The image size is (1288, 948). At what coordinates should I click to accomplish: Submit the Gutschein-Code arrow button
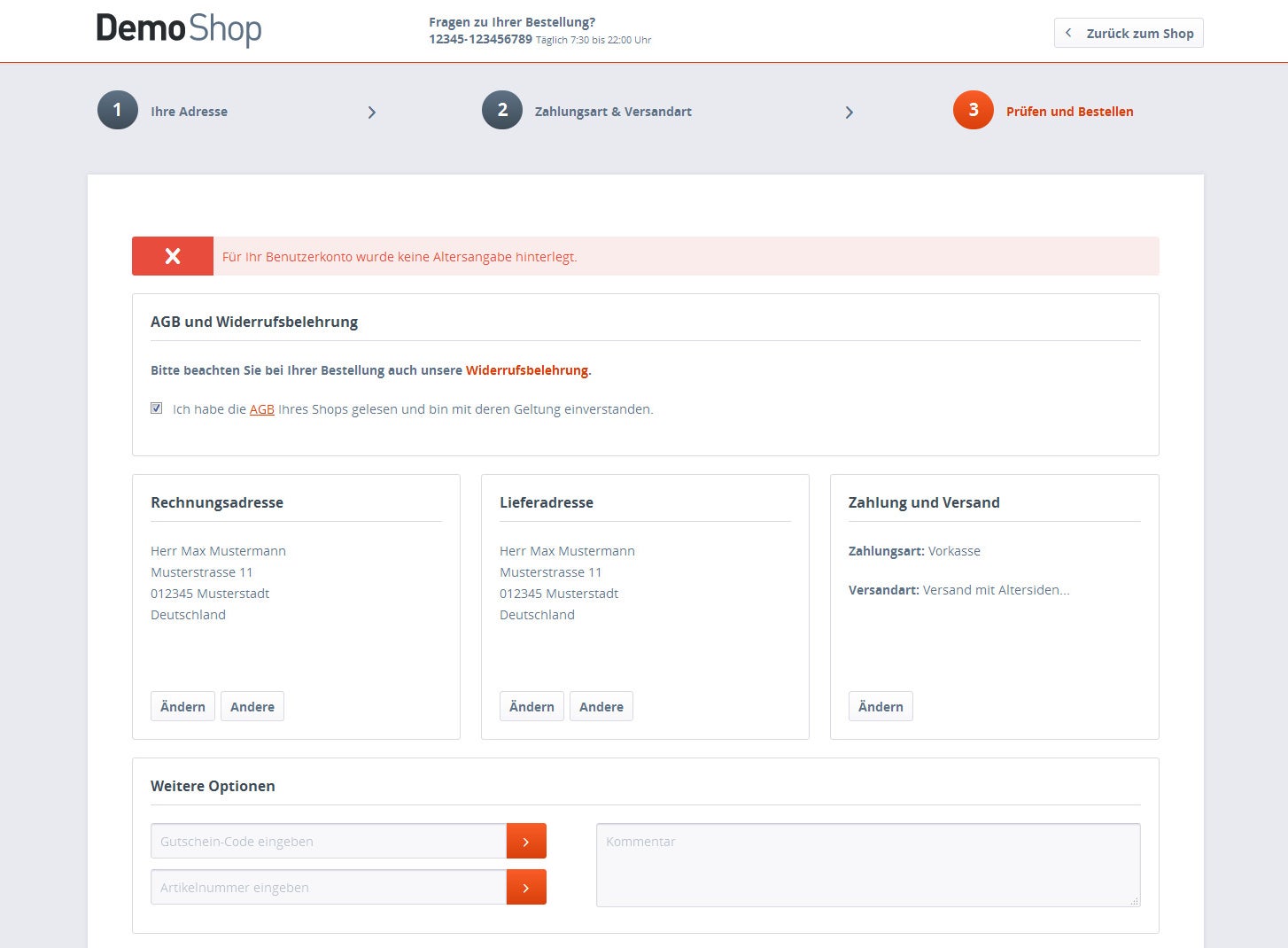526,841
